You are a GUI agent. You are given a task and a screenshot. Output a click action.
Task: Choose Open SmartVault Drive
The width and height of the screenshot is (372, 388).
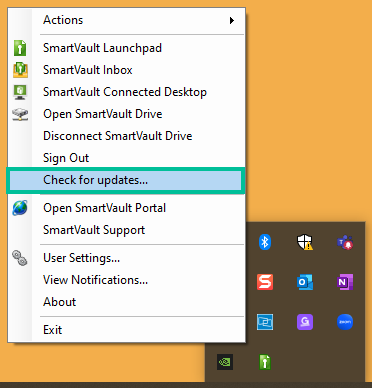click(x=126, y=114)
